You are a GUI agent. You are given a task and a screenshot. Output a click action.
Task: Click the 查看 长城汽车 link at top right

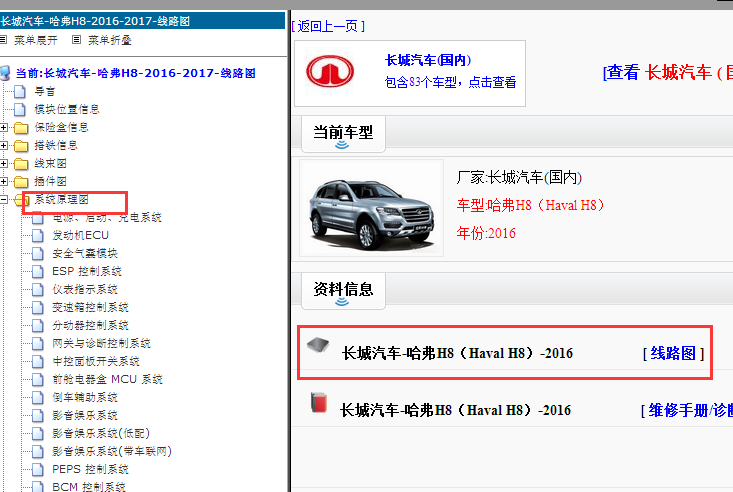(x=668, y=72)
